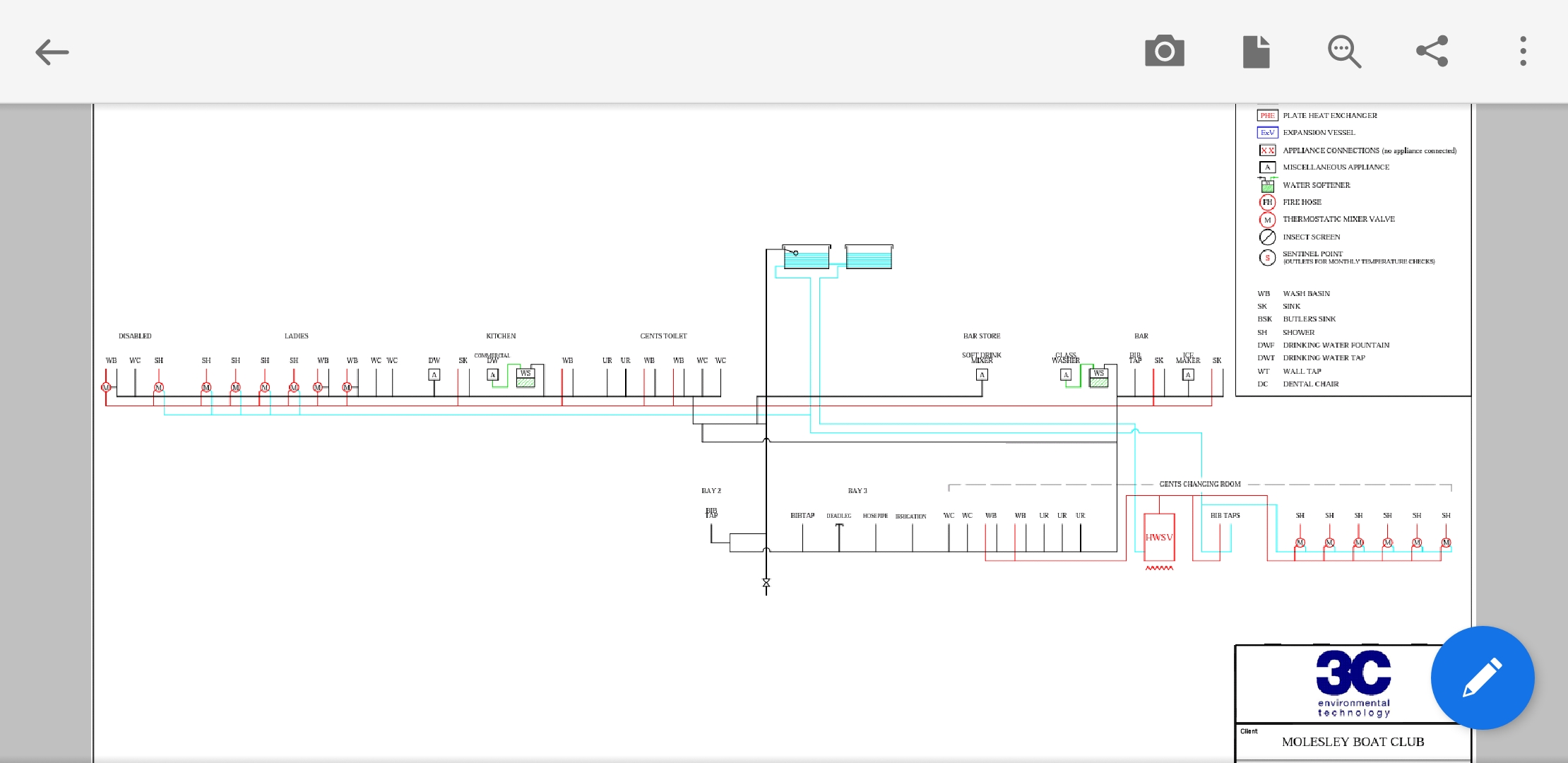This screenshot has height=763, width=1568.
Task: Tap the 'DEADLEG' label in Bay 3
Action: point(839,516)
